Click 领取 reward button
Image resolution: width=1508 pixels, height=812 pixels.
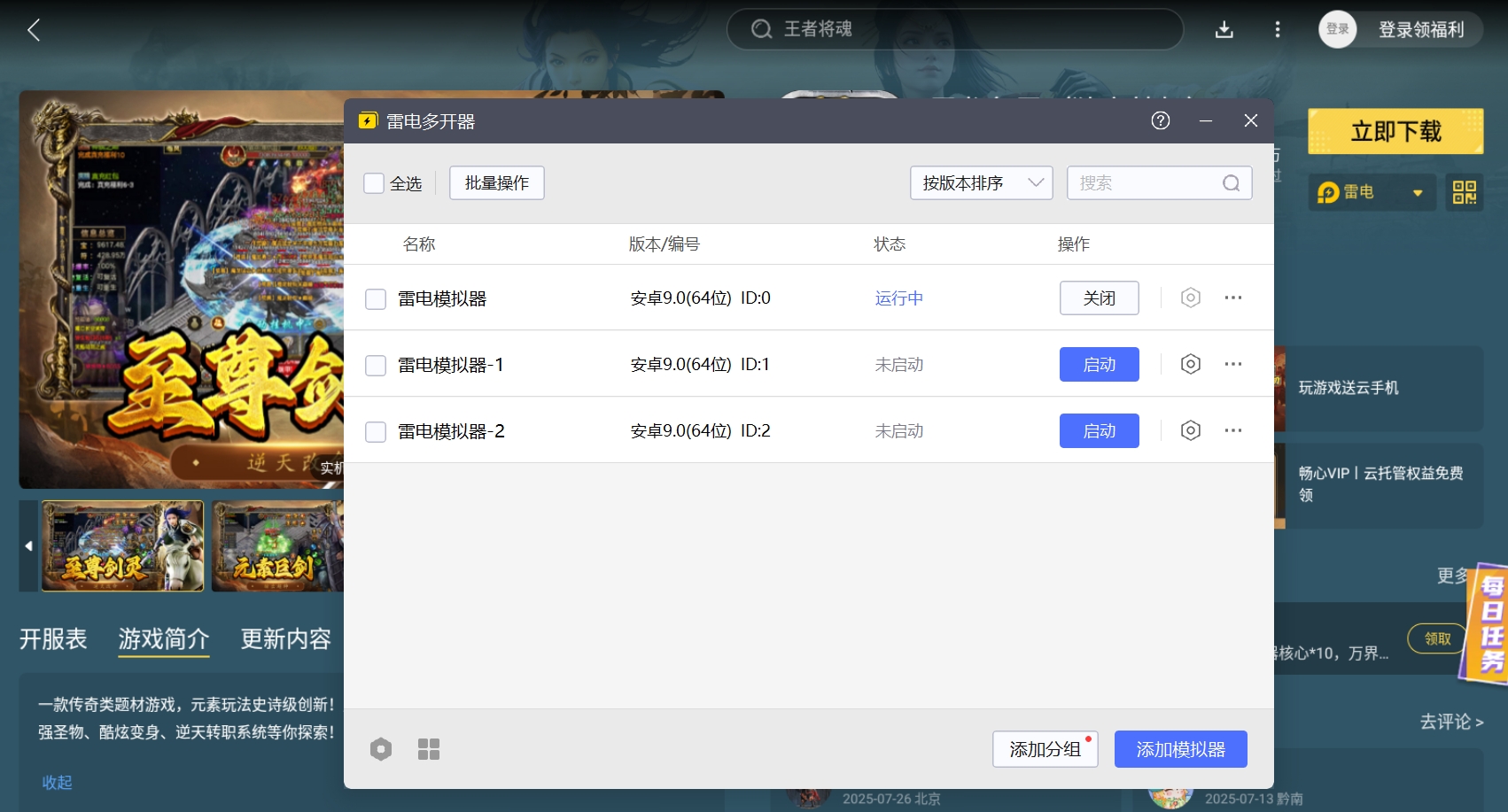(x=1437, y=638)
